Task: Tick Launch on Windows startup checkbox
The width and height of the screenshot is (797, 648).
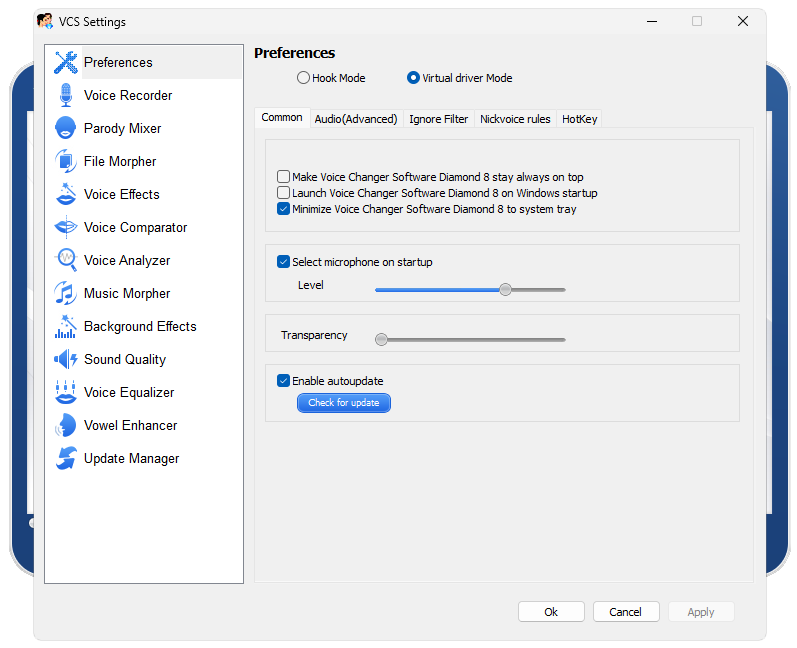Action: click(x=284, y=193)
